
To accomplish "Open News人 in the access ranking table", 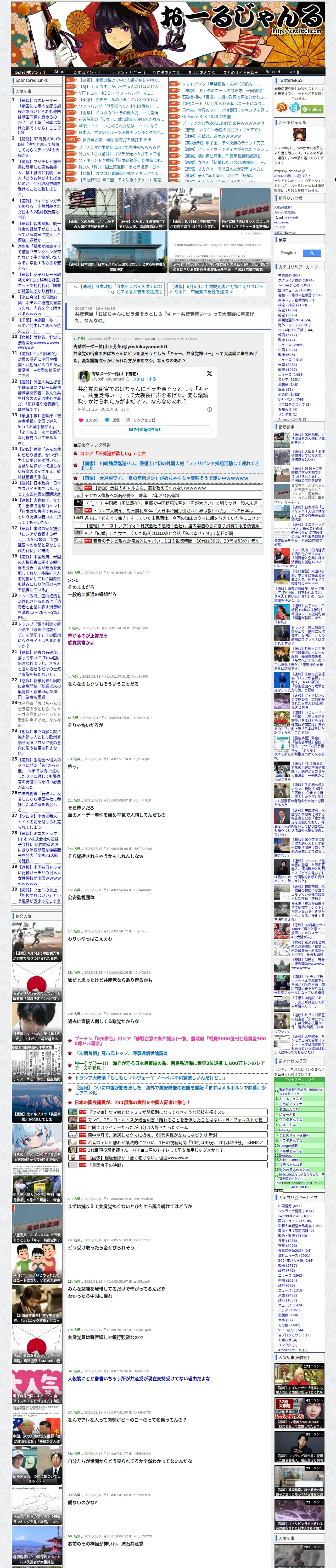I will pos(285,1130).
